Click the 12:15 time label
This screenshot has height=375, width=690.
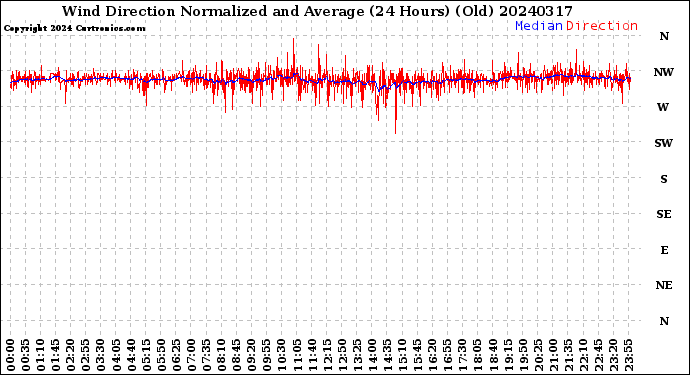(327, 355)
